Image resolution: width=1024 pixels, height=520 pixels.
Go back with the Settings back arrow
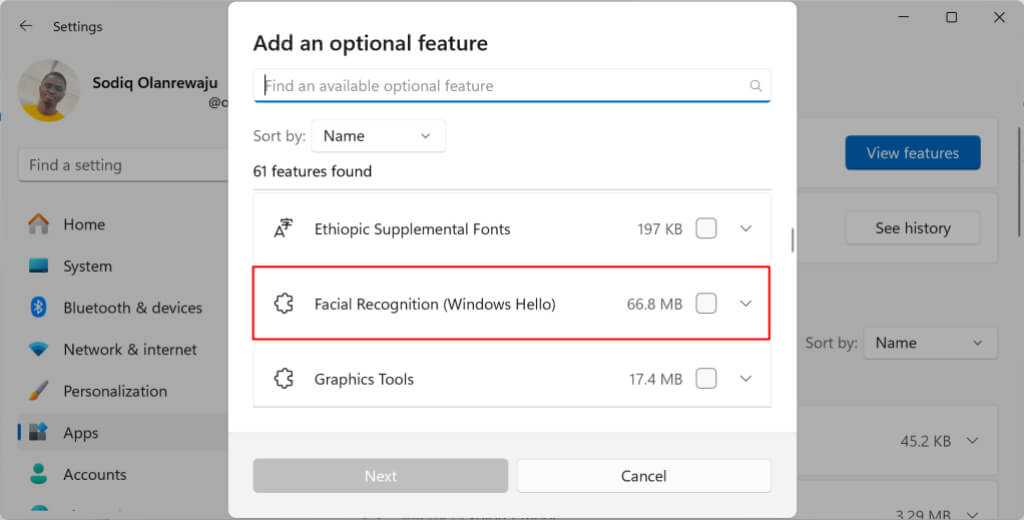(26, 26)
